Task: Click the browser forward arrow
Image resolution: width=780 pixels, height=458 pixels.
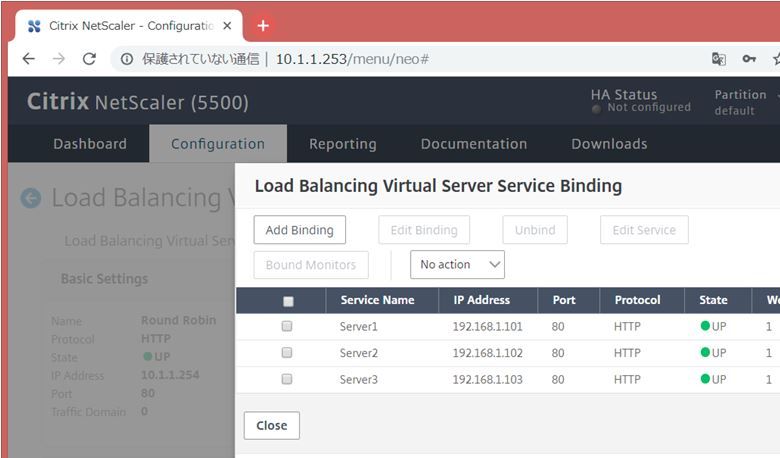Action: point(59,59)
